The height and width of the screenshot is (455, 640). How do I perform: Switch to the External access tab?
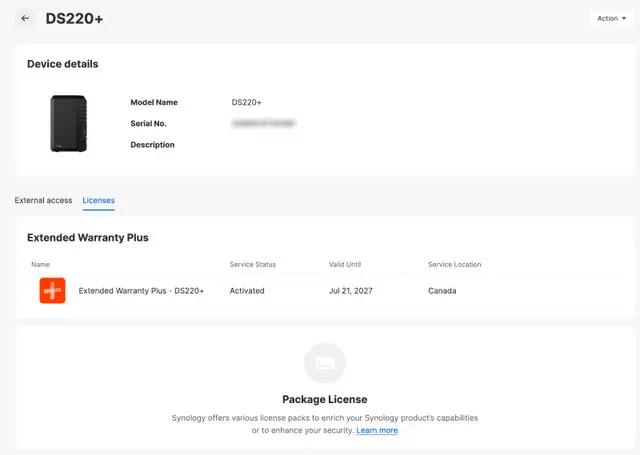coord(43,200)
